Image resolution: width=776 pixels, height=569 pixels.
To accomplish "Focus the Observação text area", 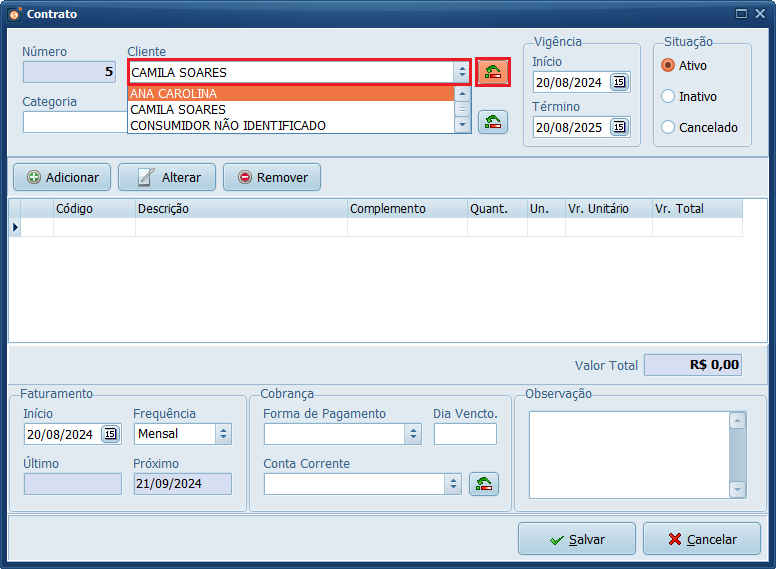I will point(630,455).
